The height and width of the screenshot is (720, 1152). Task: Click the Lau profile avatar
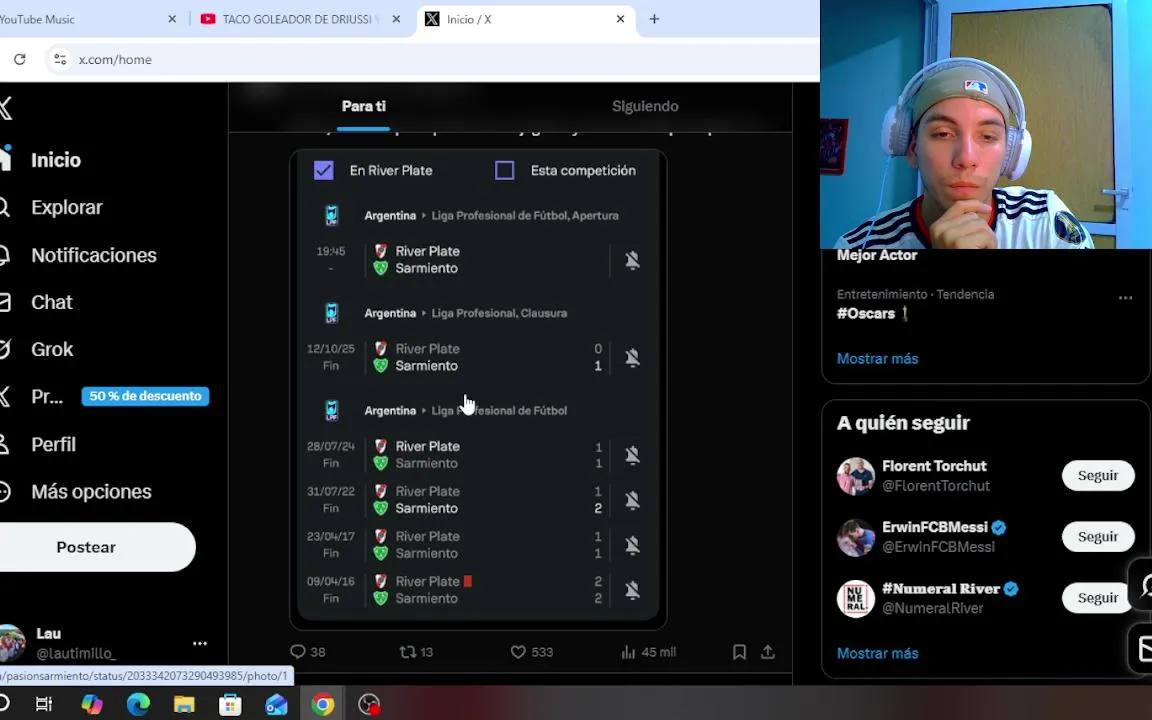coord(10,644)
